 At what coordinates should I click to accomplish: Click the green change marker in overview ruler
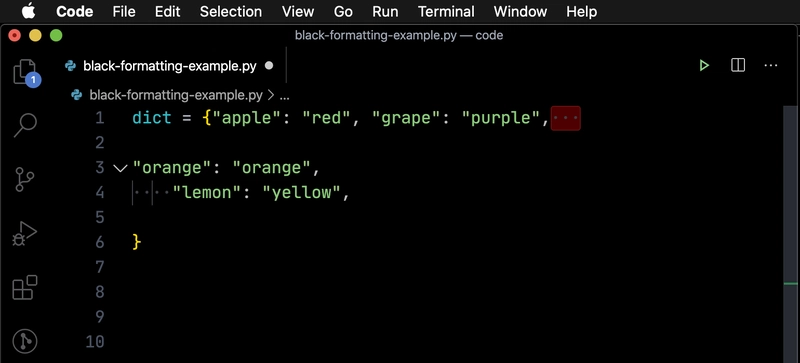tap(791, 283)
